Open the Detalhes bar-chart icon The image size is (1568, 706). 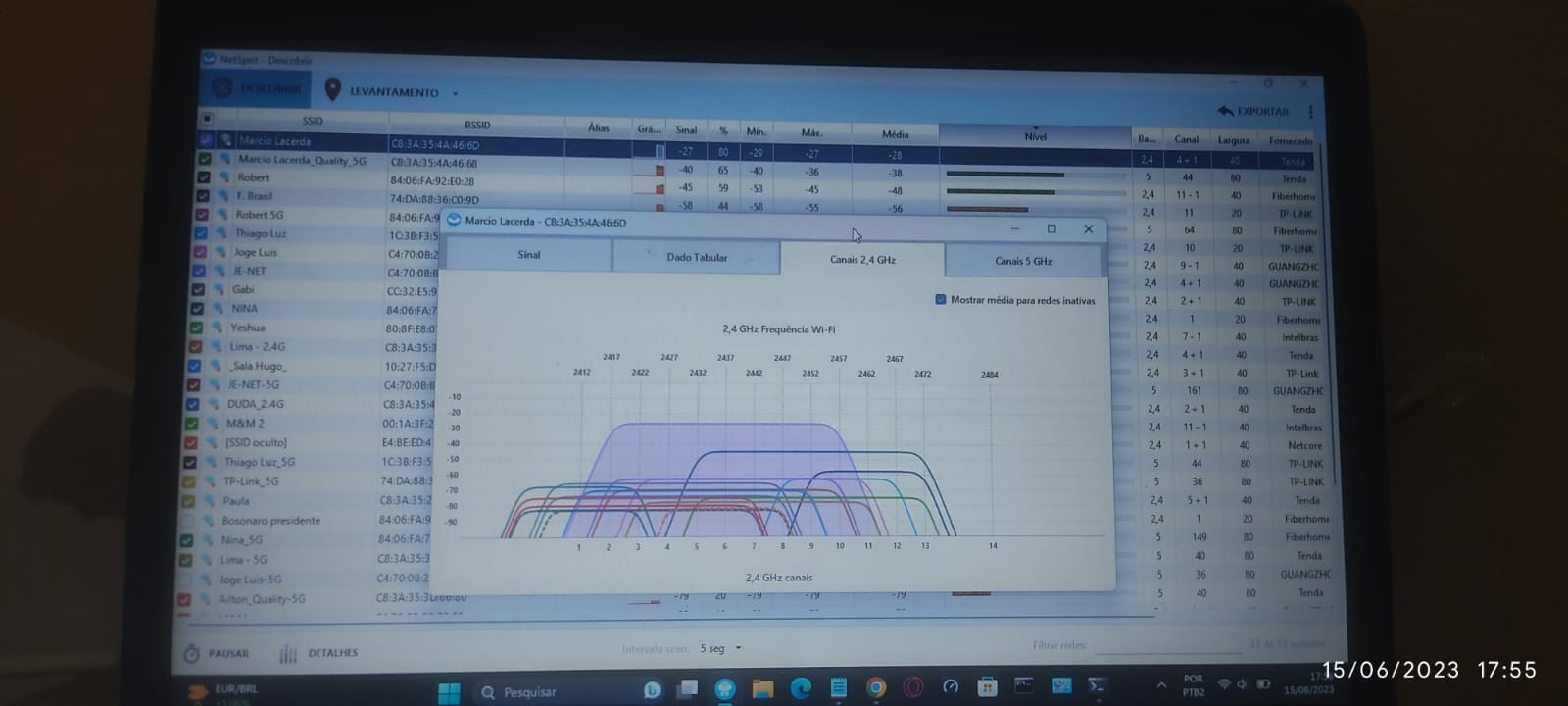pyautogui.click(x=288, y=654)
